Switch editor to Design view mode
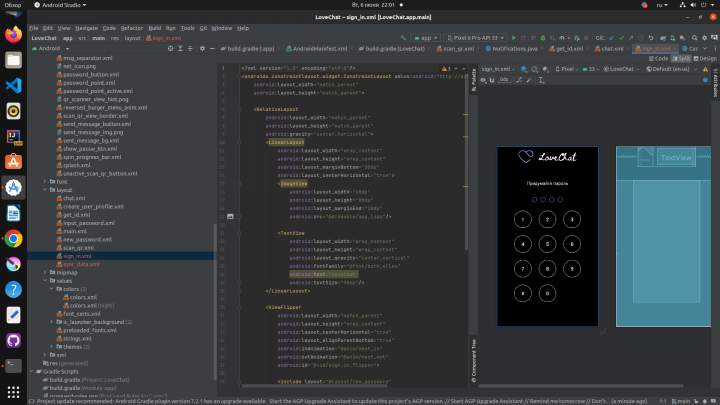Viewport: 720px width, 405px height. point(705,58)
